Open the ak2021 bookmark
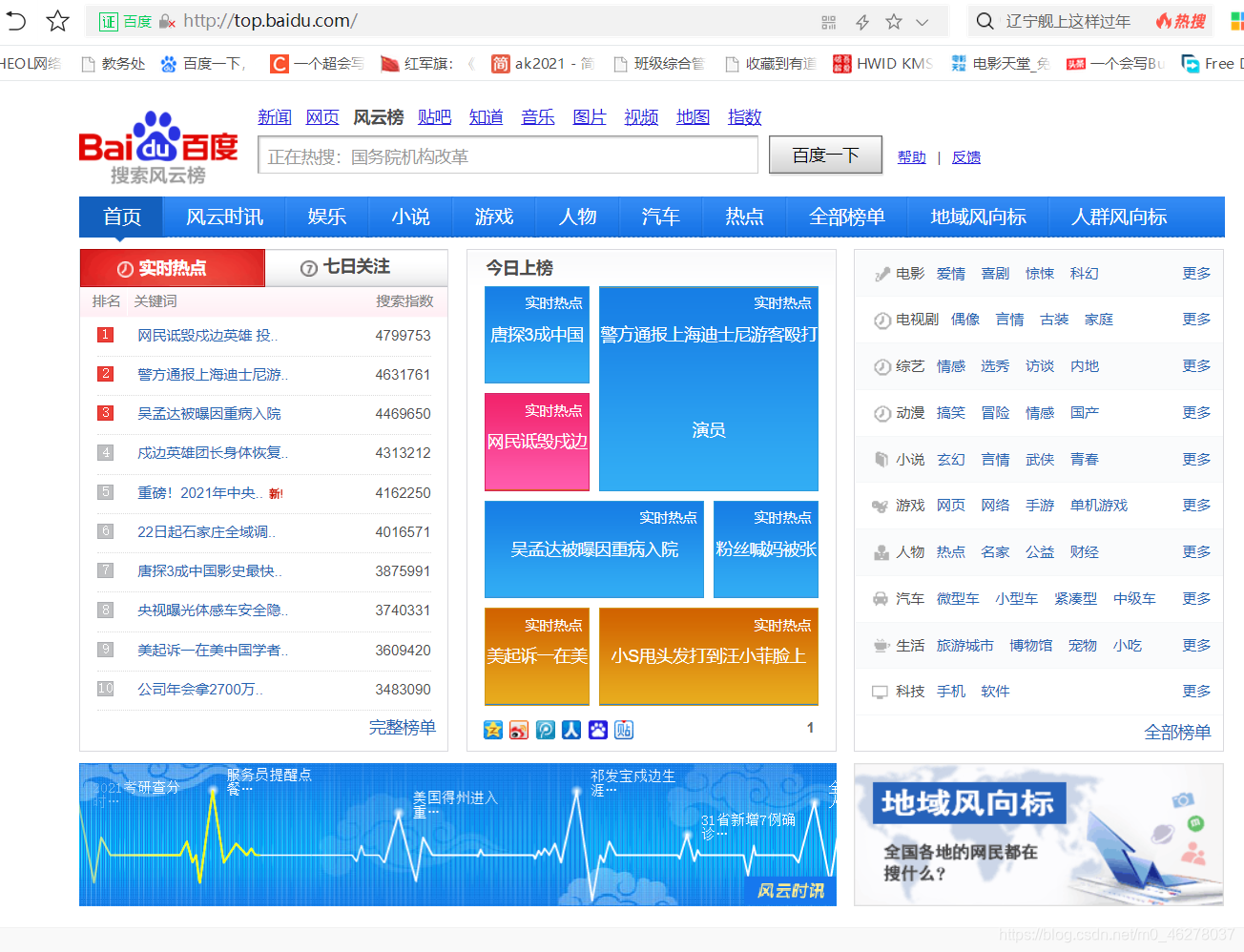Screen dimensions: 1244x952 tap(542, 63)
